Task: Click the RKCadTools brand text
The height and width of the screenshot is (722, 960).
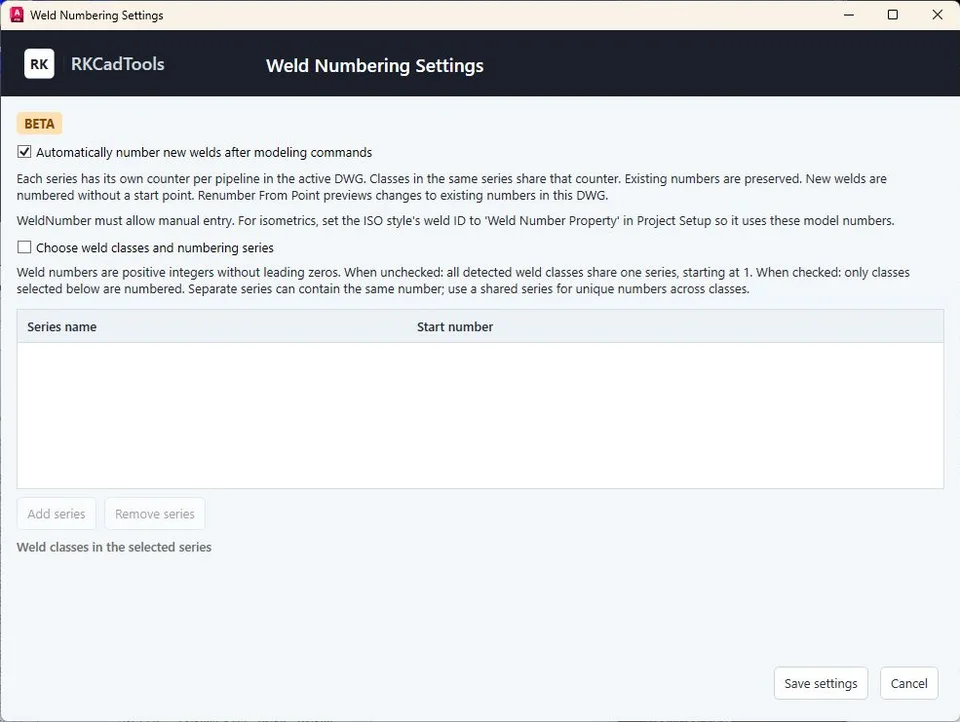Action: coord(118,64)
